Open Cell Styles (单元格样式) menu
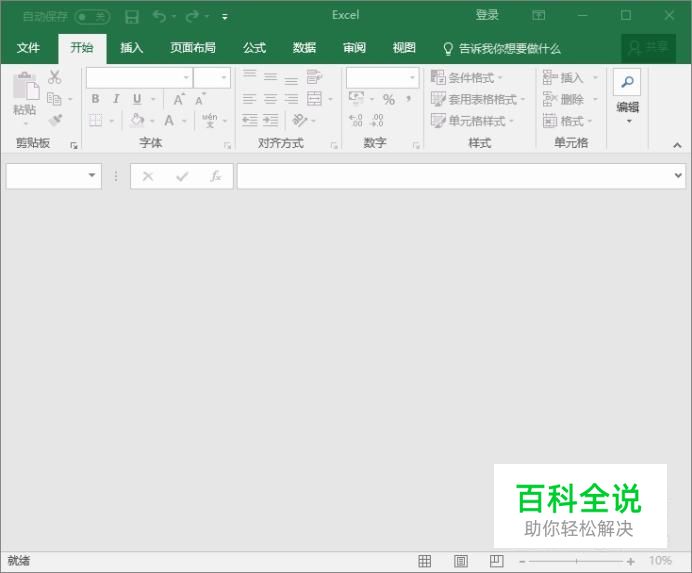 472,120
